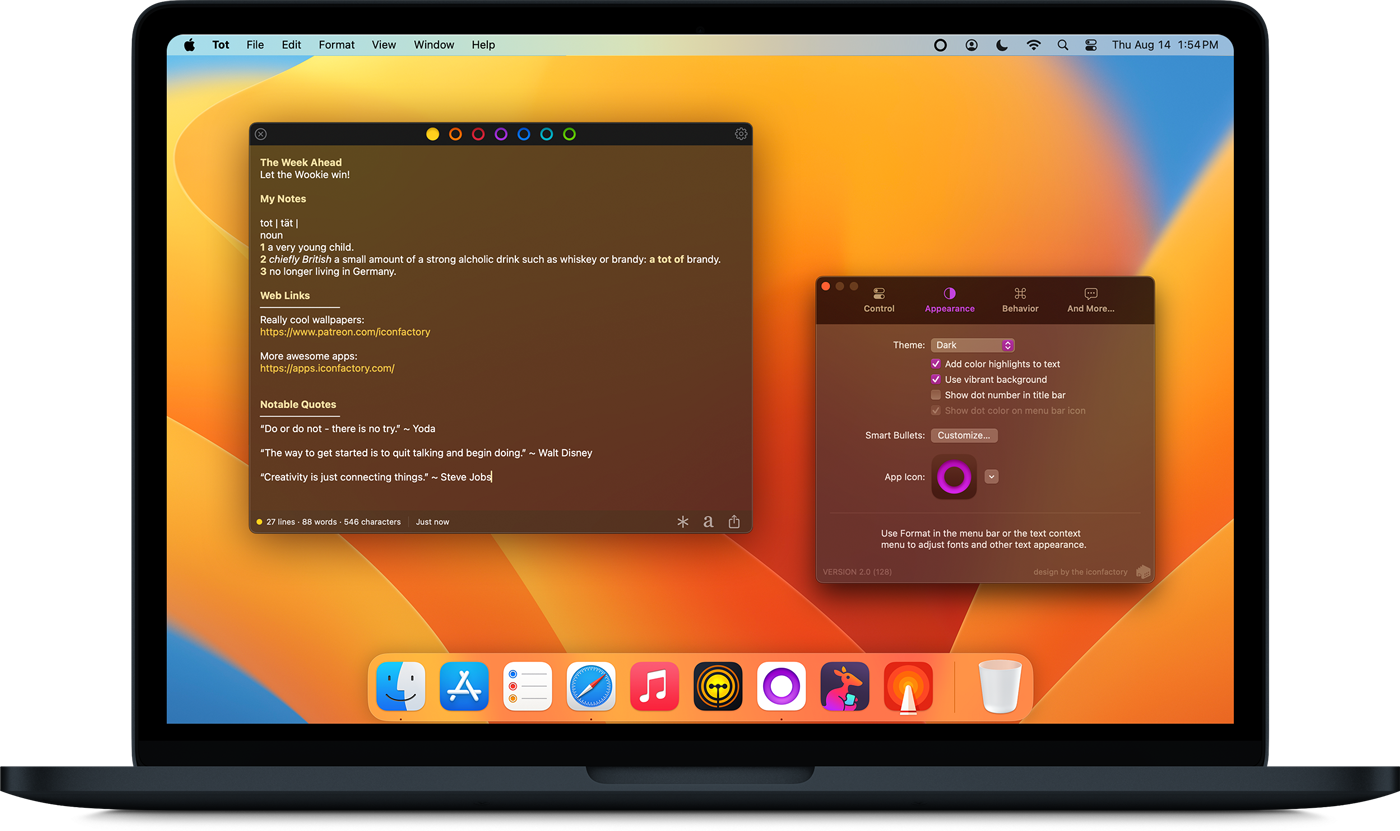Screen dimensions: 1400x831
Task: Open text appearance using the 'a' icon
Action: (x=708, y=521)
